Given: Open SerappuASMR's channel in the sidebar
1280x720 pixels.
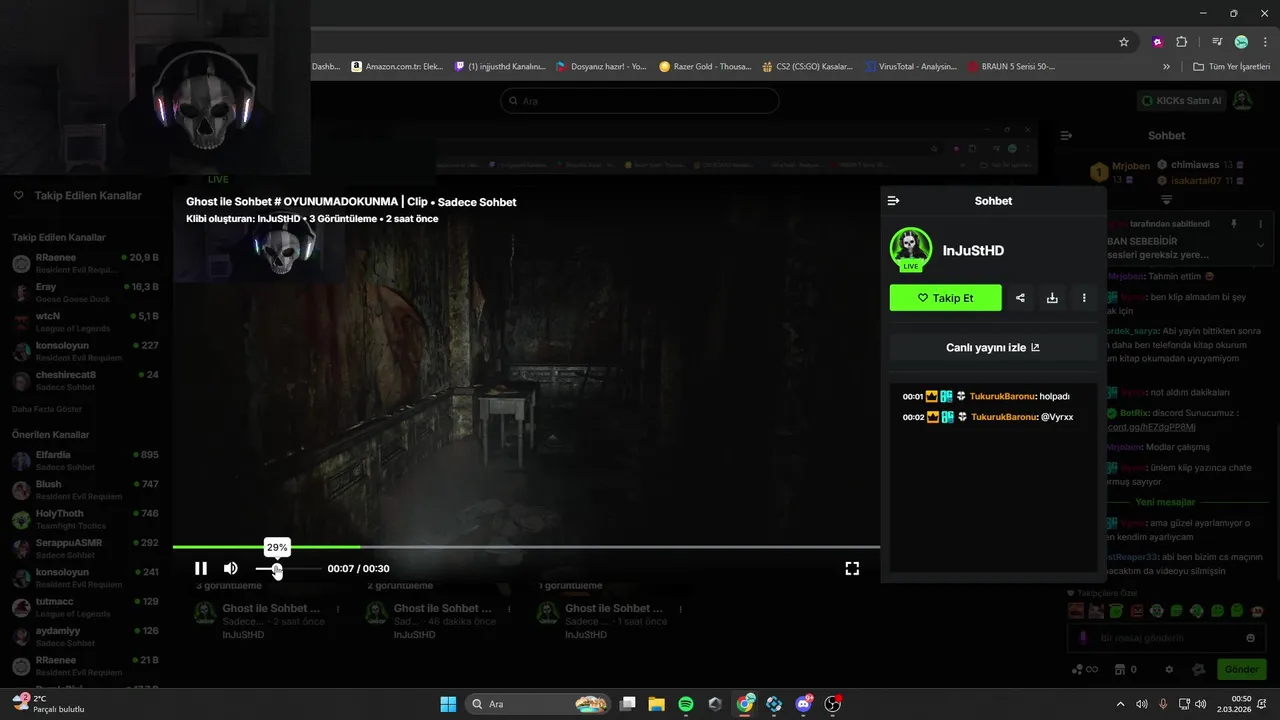Looking at the screenshot, I should (85, 548).
